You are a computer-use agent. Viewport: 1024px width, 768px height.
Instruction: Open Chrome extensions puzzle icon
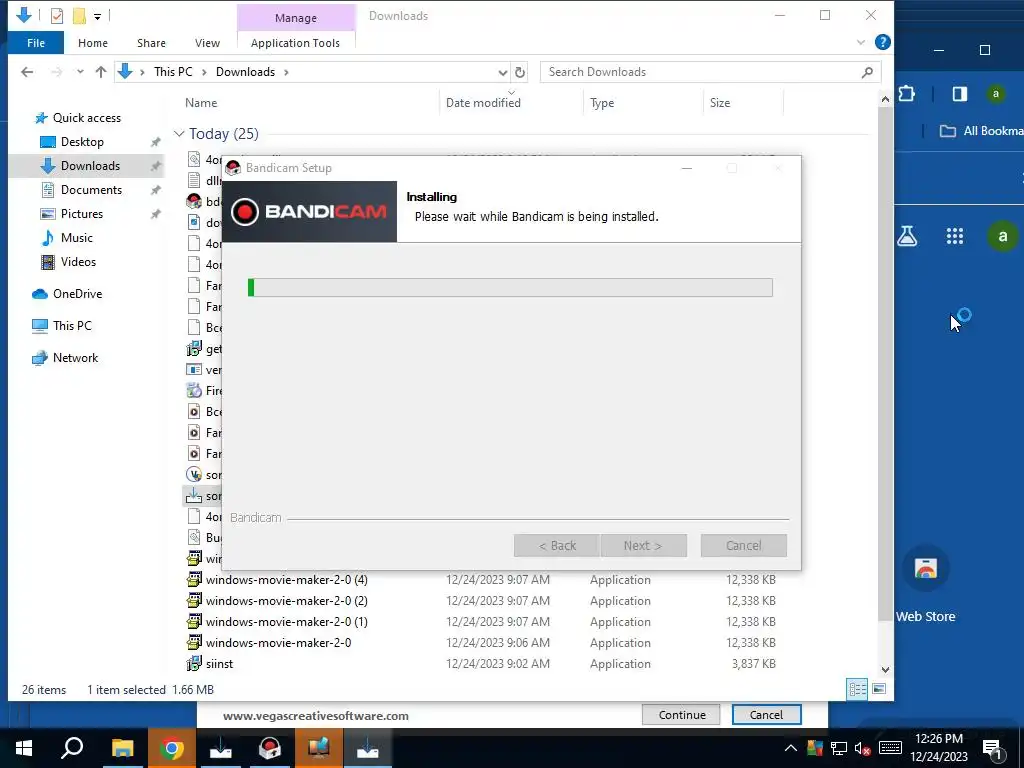pos(906,94)
